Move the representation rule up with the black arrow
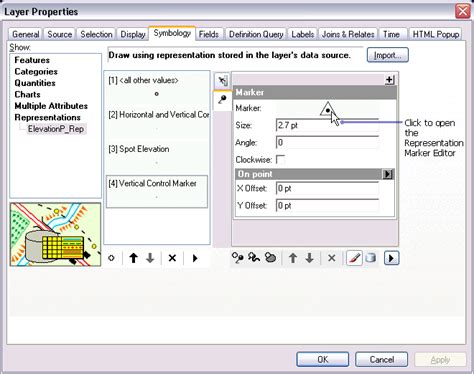The height and width of the screenshot is (374, 474). click(x=134, y=258)
